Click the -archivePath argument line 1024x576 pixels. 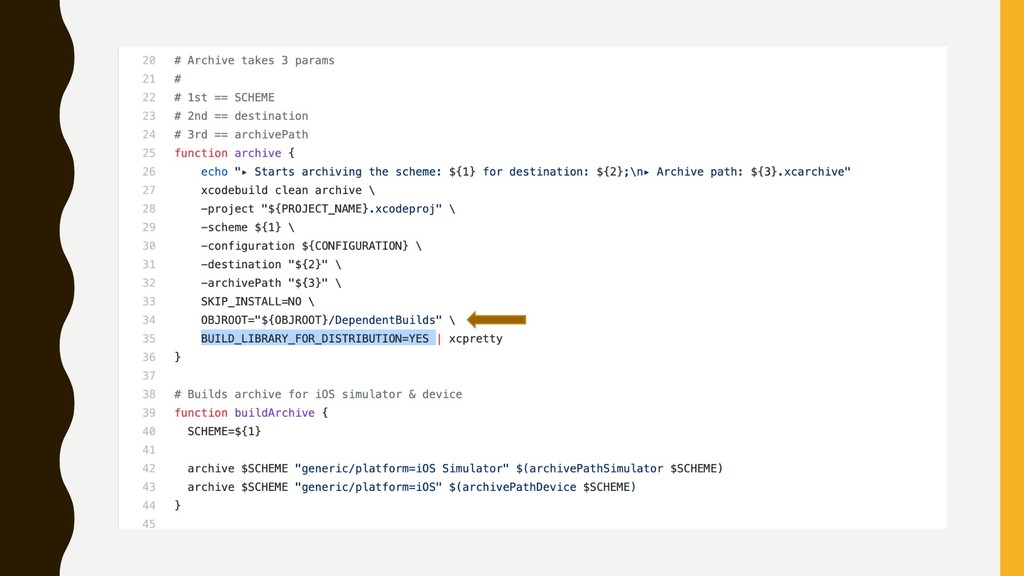(271, 283)
